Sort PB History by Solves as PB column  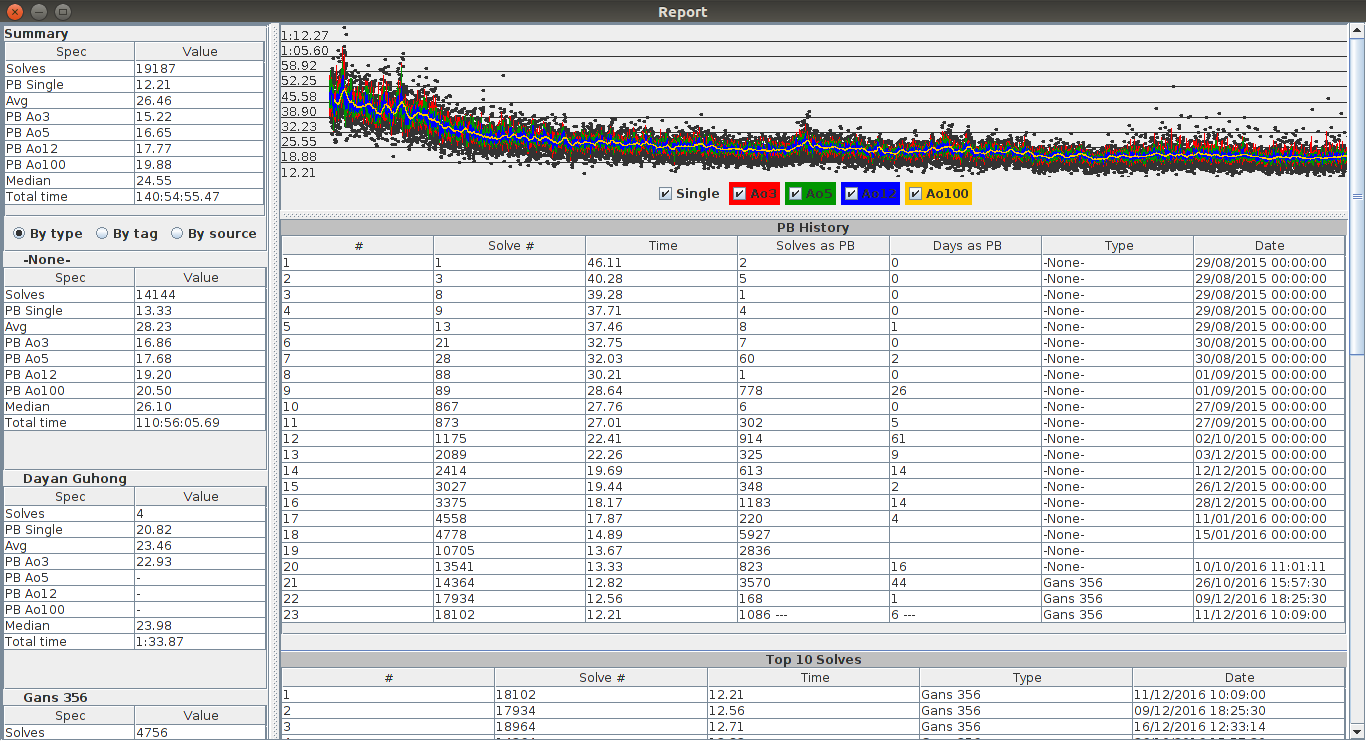(x=813, y=245)
